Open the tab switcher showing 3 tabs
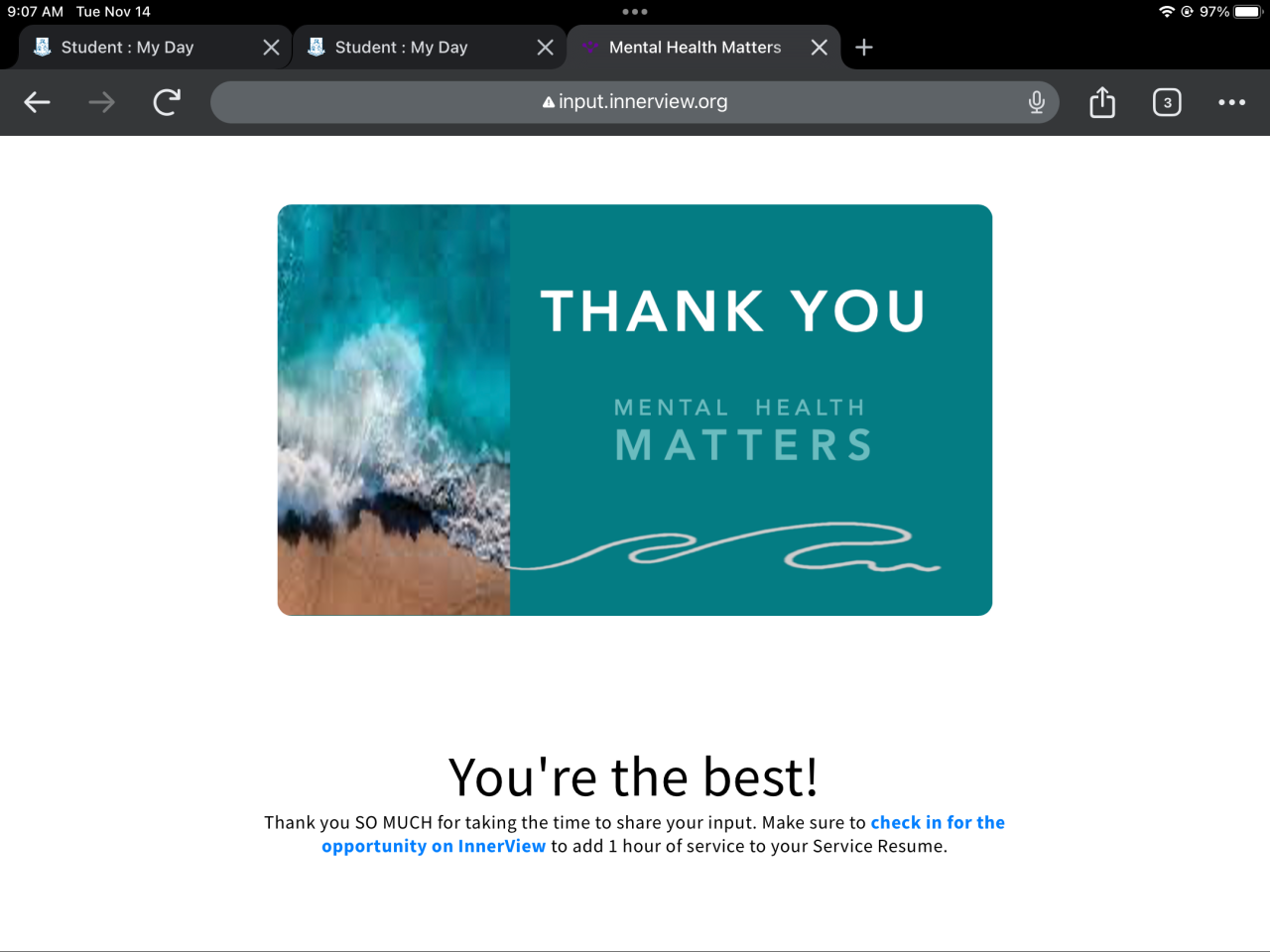Image resolution: width=1270 pixels, height=952 pixels. (1167, 102)
